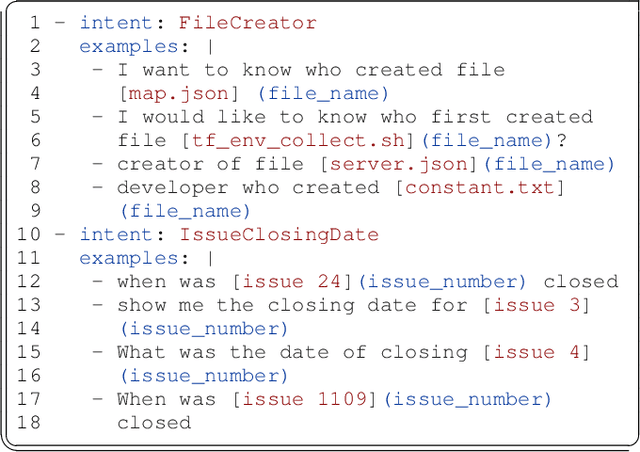Click the intent keyword on line 10
Image resolution: width=640 pixels, height=452 pixels.
pos(114,234)
